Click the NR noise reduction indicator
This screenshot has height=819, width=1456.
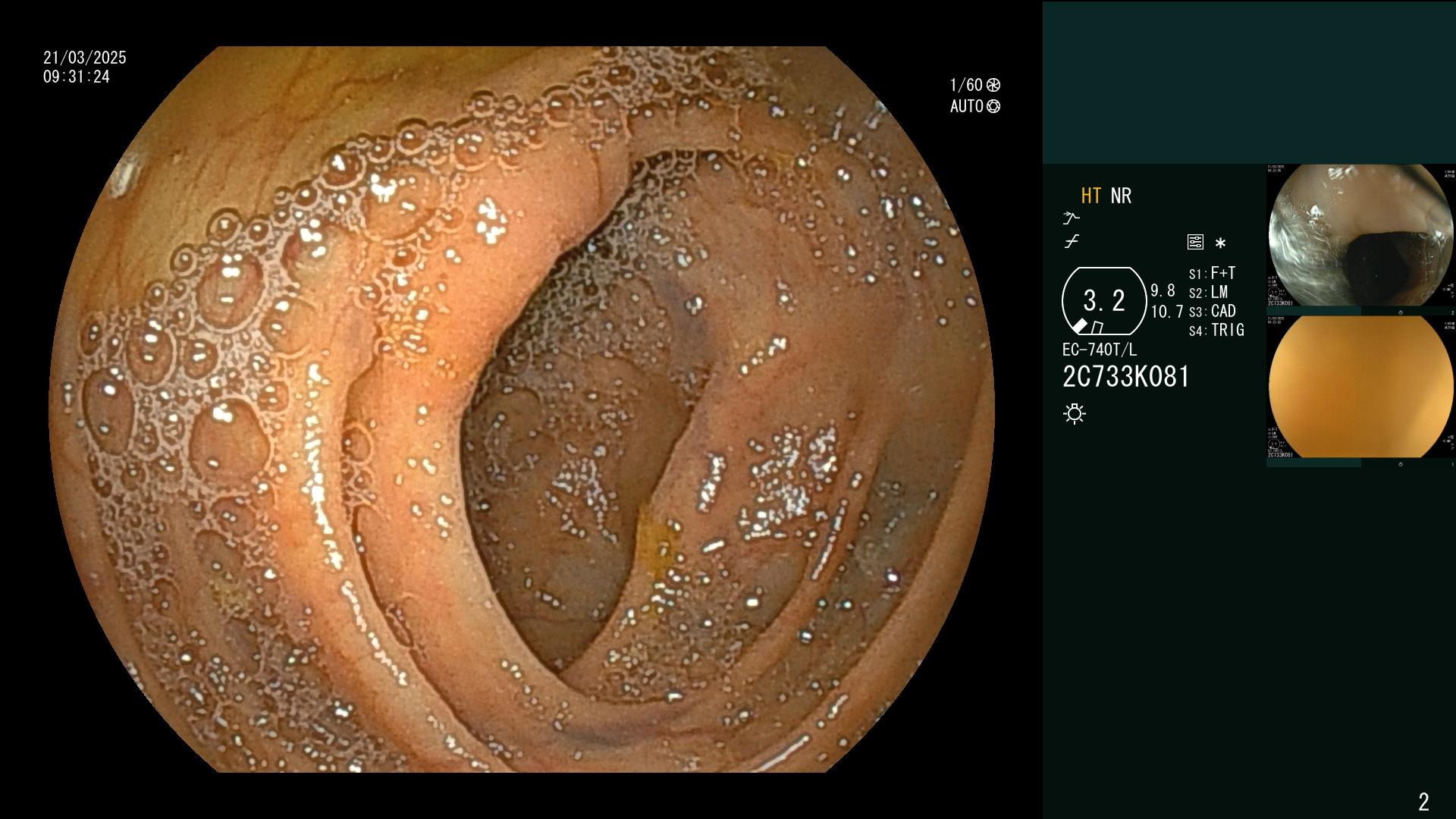point(1121,196)
